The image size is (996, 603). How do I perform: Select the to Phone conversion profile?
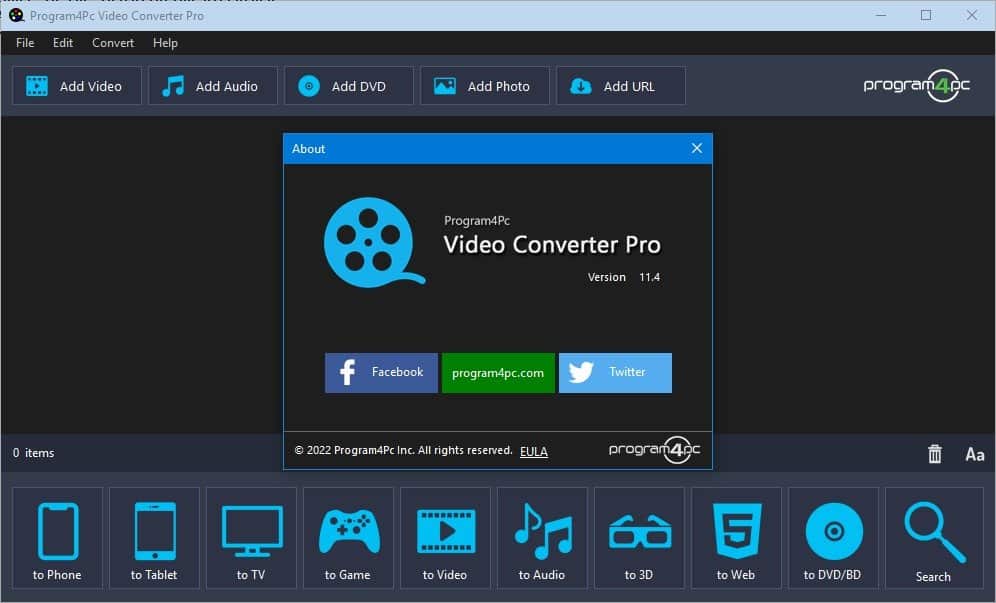tap(57, 538)
